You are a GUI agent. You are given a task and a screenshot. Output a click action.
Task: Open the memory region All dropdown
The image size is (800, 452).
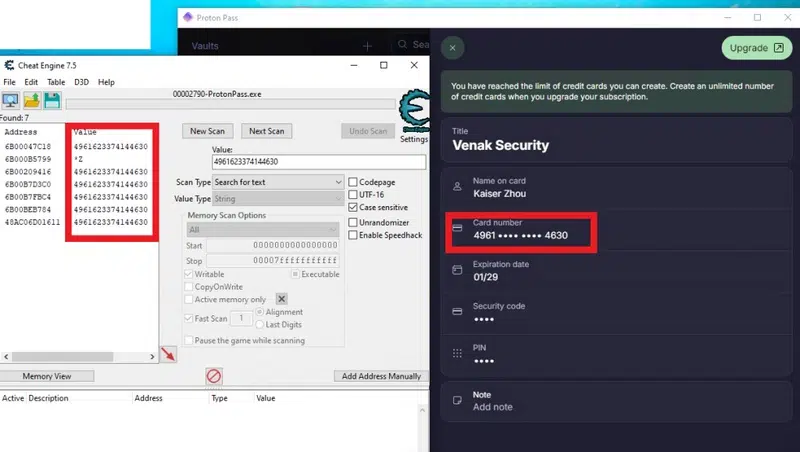coord(263,230)
